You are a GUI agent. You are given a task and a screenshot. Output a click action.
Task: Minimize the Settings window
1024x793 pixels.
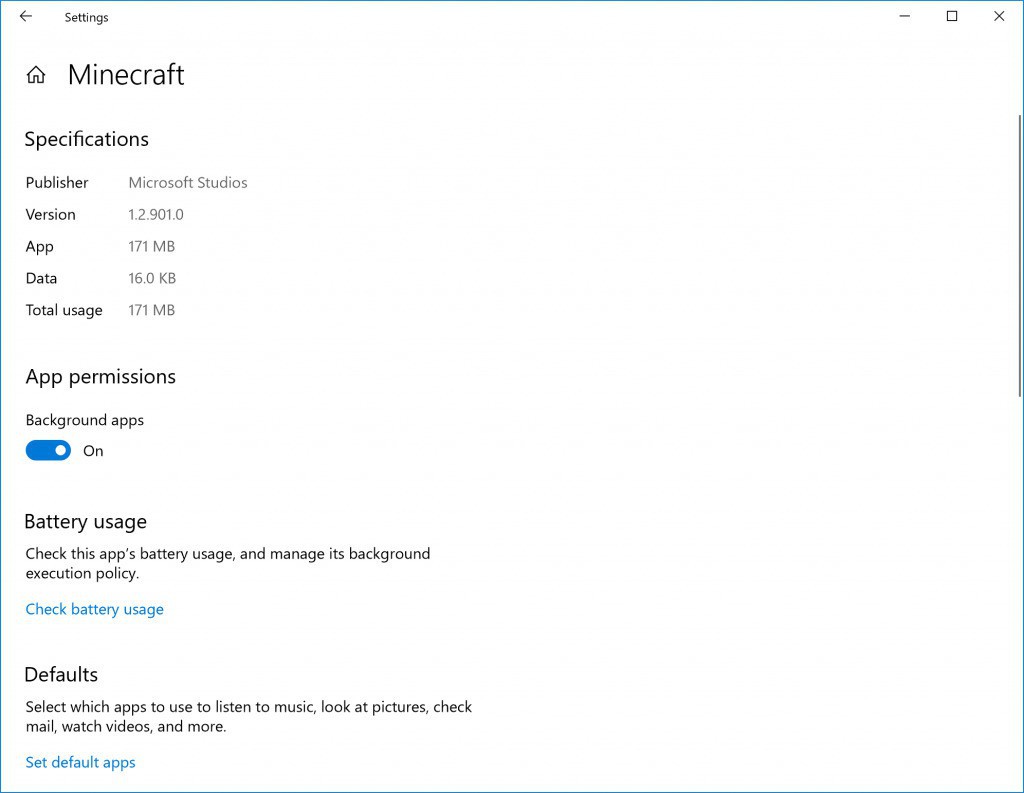tap(904, 16)
